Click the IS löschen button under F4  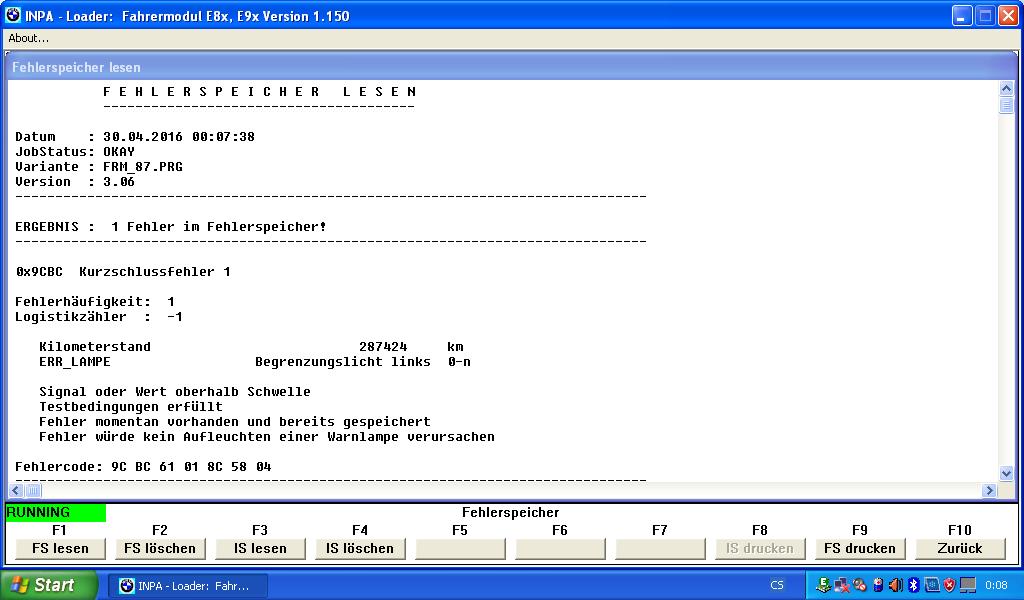click(360, 548)
